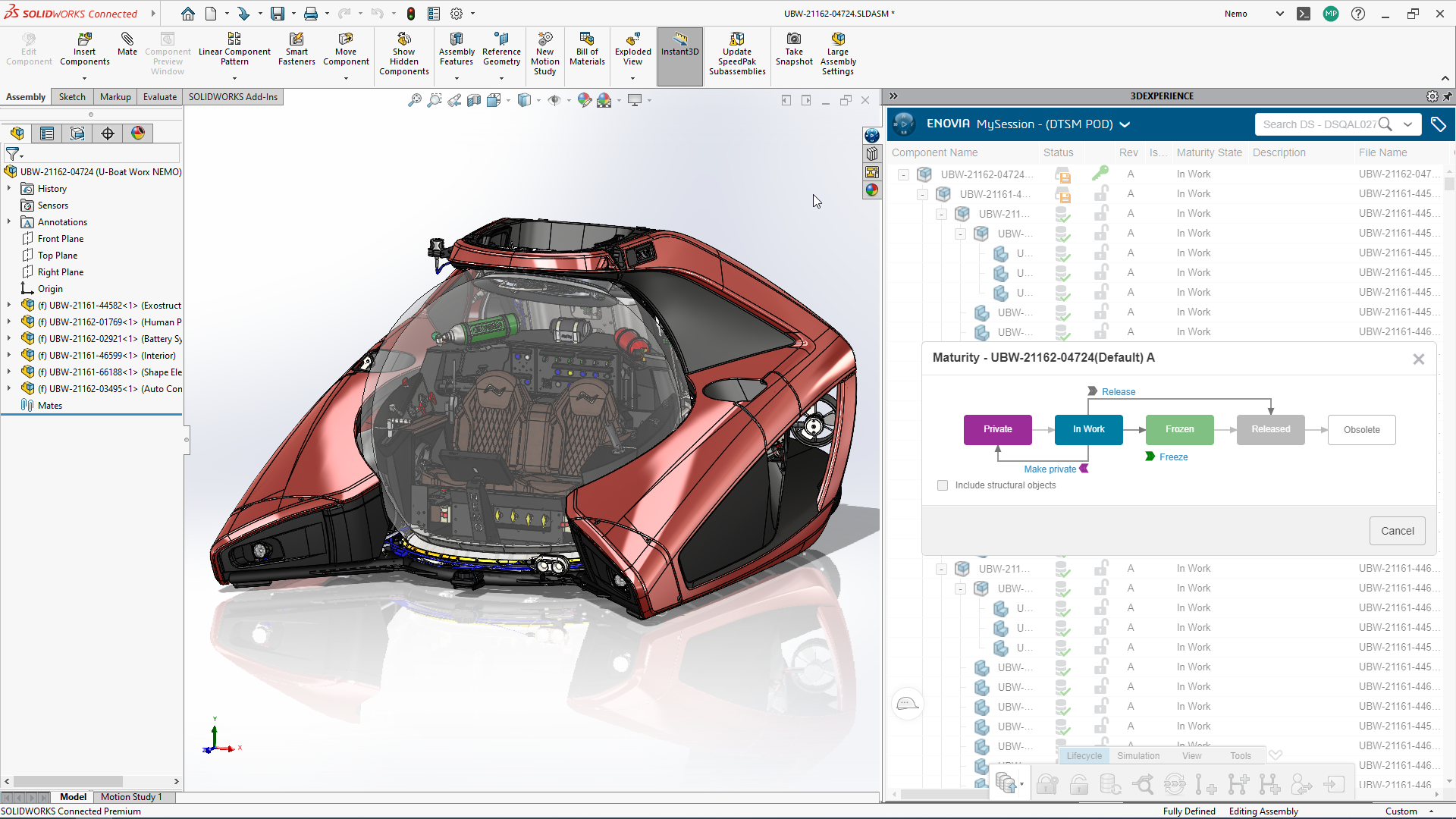This screenshot has width=1456, height=819.
Task: Click the Mate tool icon
Action: 127,39
